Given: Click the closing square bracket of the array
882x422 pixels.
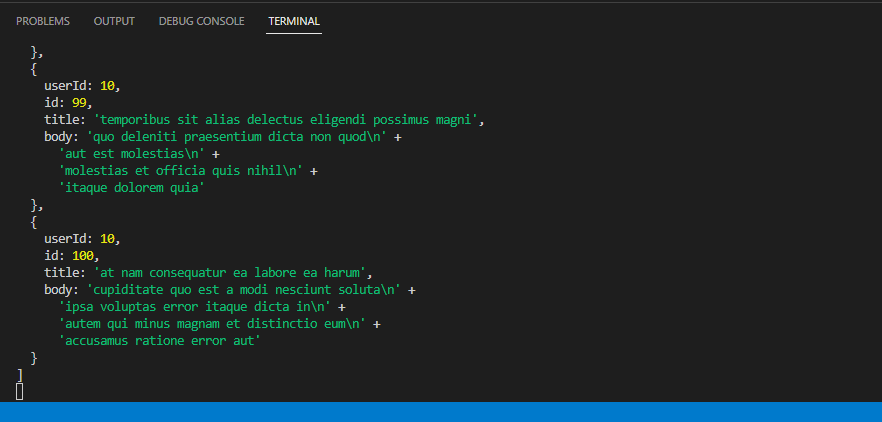Looking at the screenshot, I should (20, 375).
